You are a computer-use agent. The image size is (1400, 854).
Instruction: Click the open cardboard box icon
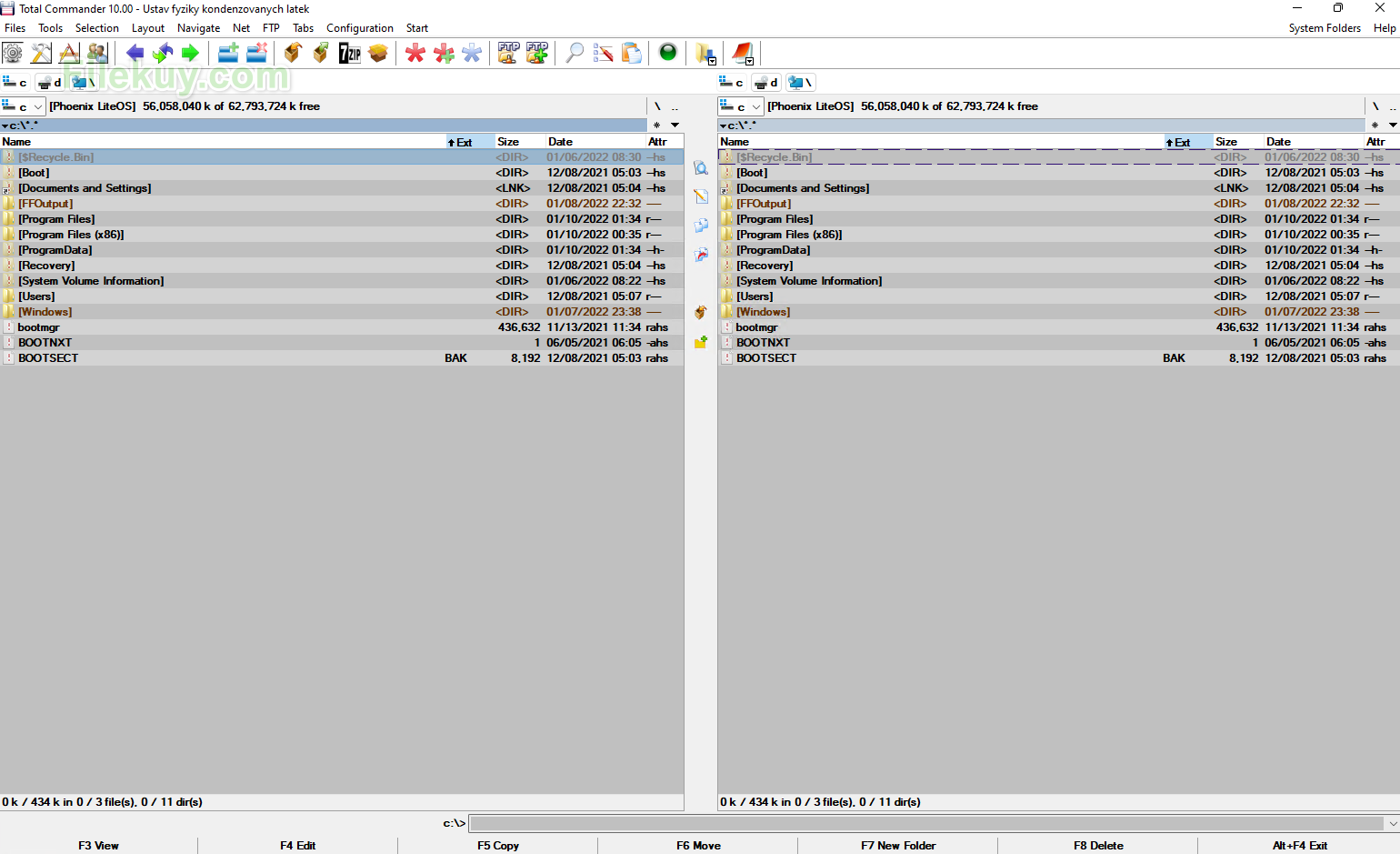coord(378,53)
